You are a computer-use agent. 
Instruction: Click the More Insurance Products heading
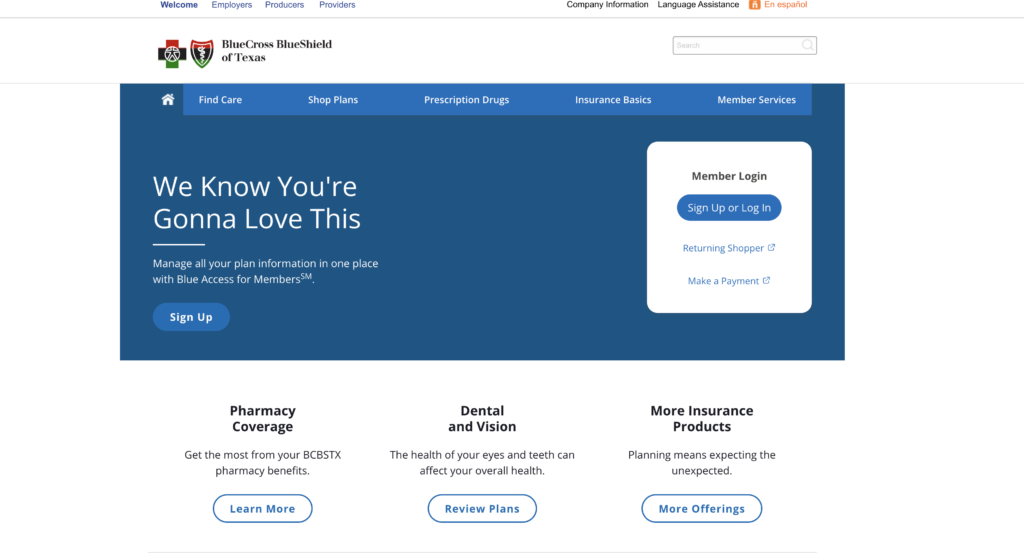pyautogui.click(x=701, y=418)
